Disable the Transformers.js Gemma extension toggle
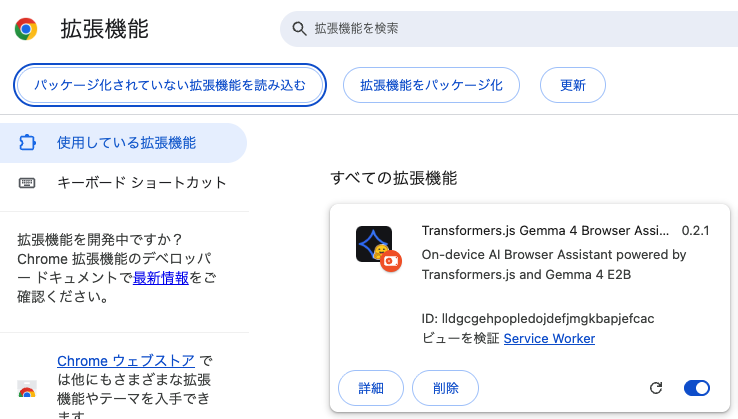The width and height of the screenshot is (738, 419). [x=697, y=388]
